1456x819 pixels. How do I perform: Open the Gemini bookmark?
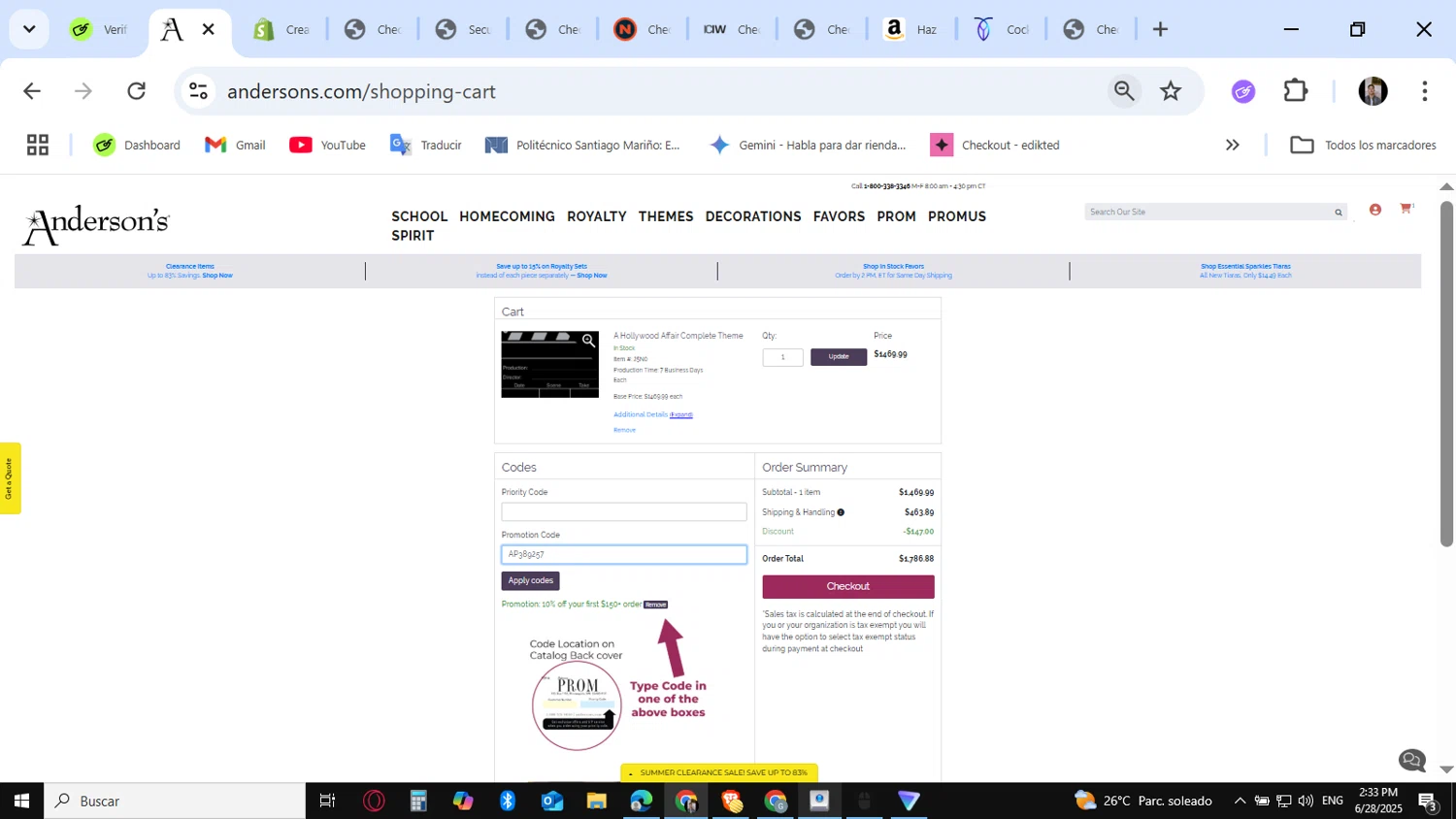pos(808,145)
